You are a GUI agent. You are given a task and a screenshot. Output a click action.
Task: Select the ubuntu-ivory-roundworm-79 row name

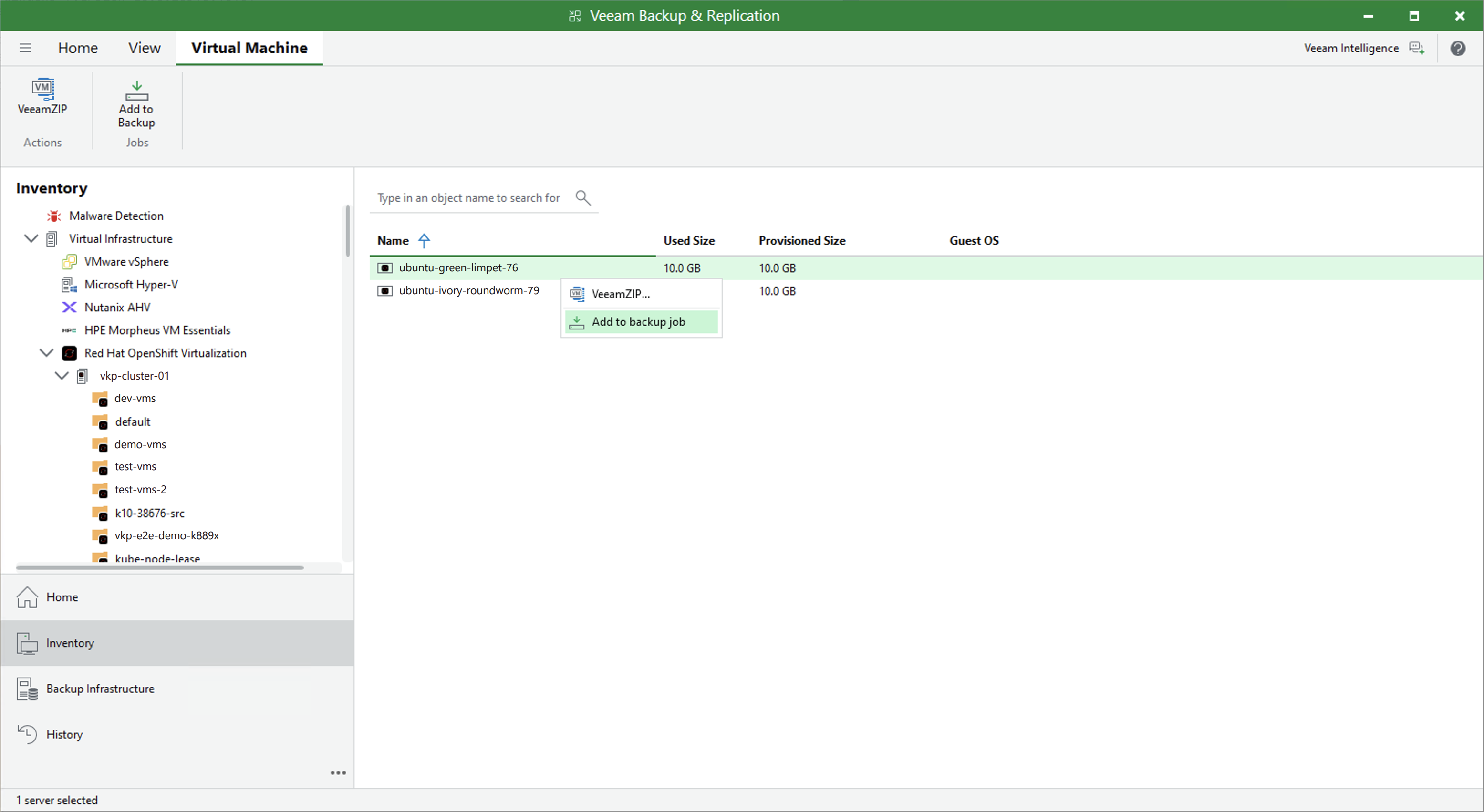[469, 291]
